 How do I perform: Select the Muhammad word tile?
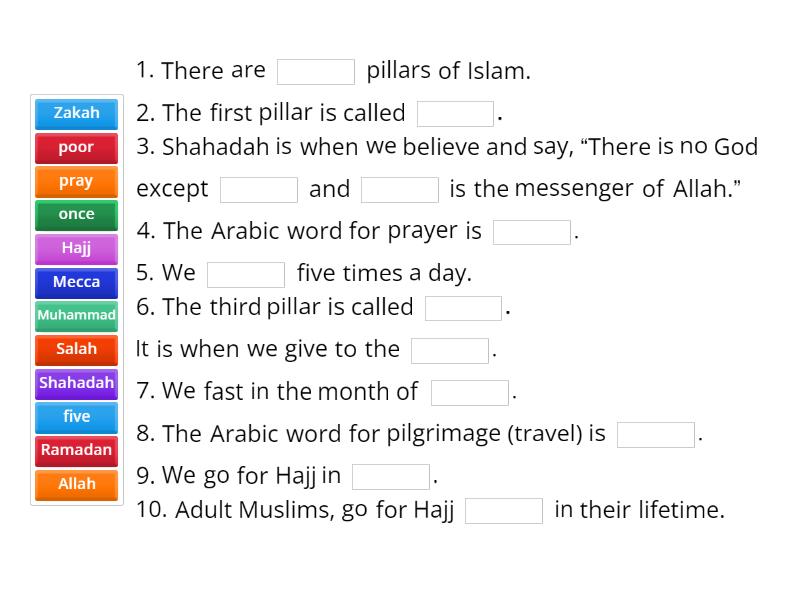click(x=76, y=315)
